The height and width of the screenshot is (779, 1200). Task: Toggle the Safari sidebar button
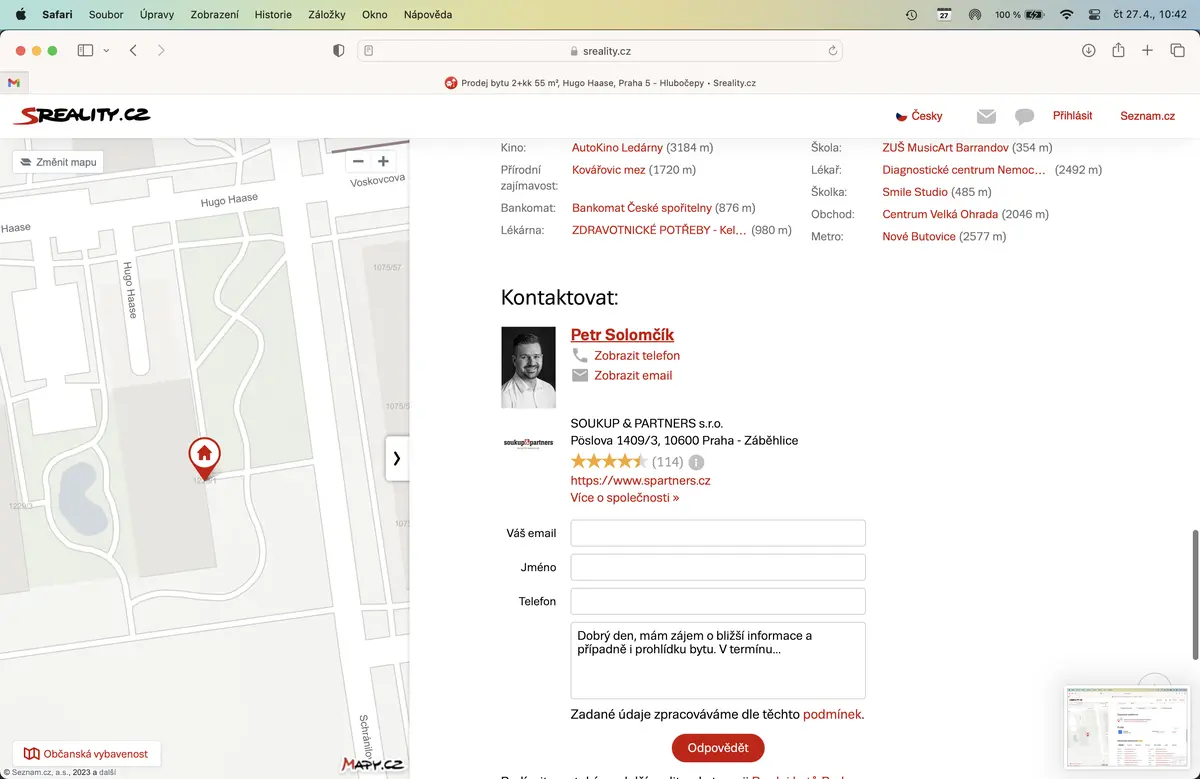tap(85, 50)
